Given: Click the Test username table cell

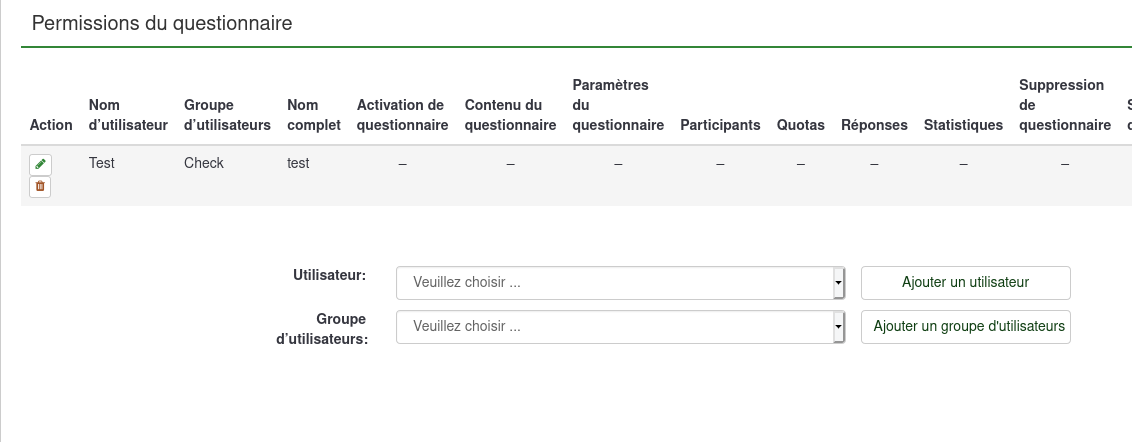Looking at the screenshot, I should [x=102, y=163].
